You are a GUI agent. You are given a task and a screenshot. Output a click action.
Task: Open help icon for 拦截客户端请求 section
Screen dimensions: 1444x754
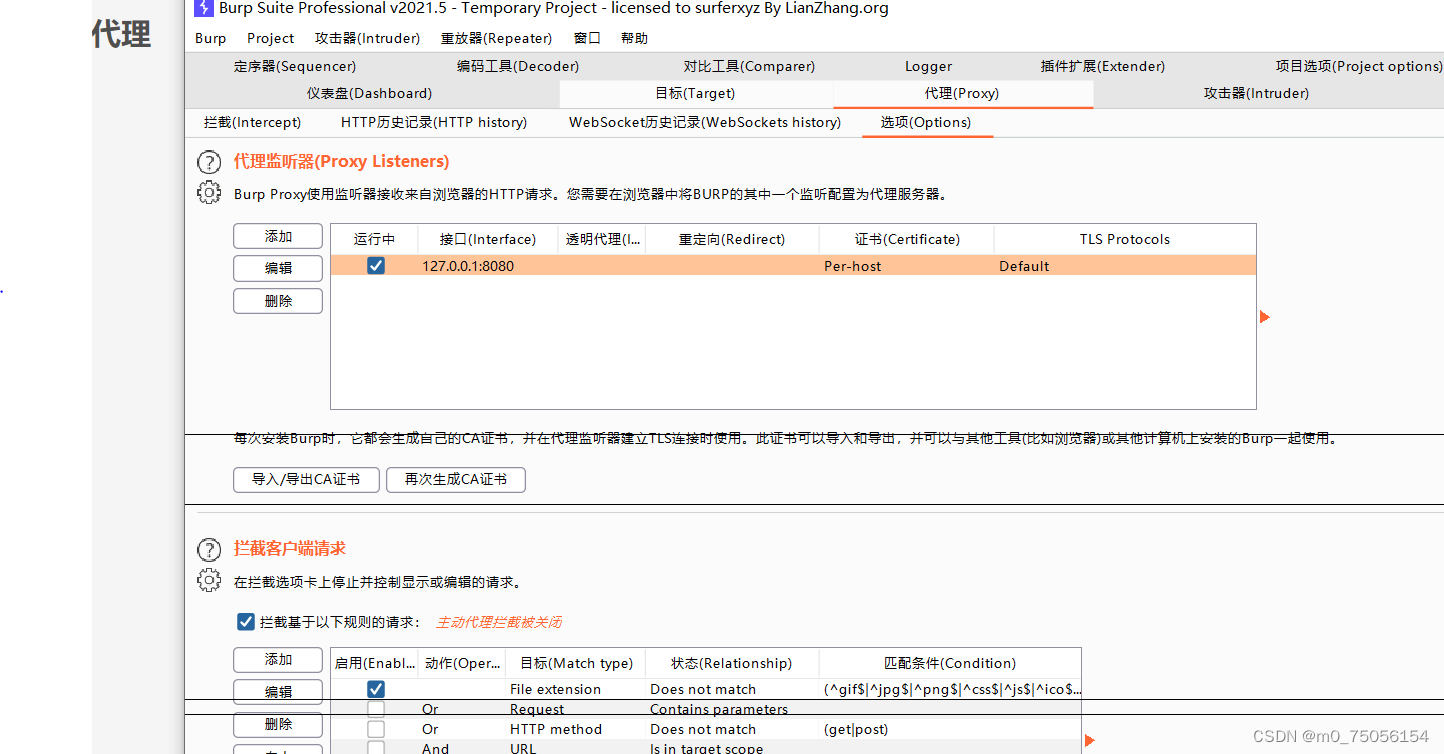[208, 549]
